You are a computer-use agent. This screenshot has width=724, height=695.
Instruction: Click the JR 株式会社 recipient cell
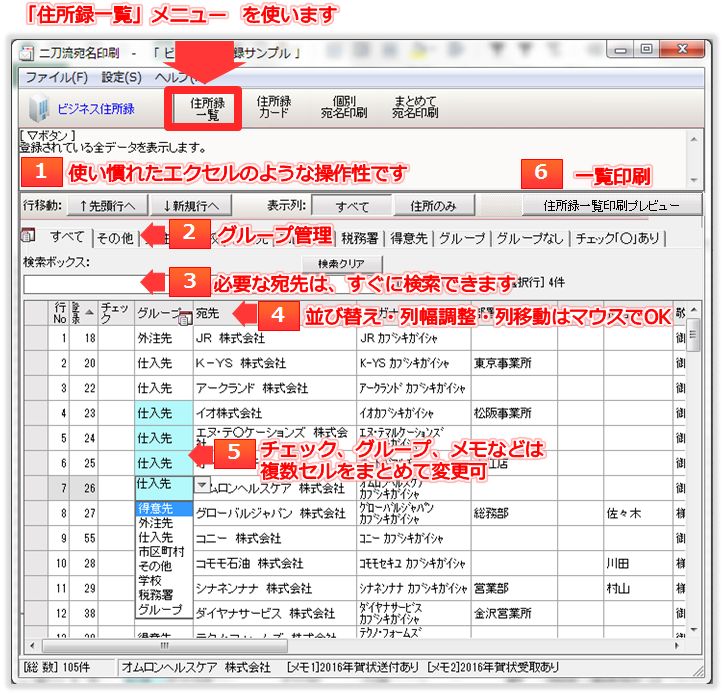pos(274,338)
